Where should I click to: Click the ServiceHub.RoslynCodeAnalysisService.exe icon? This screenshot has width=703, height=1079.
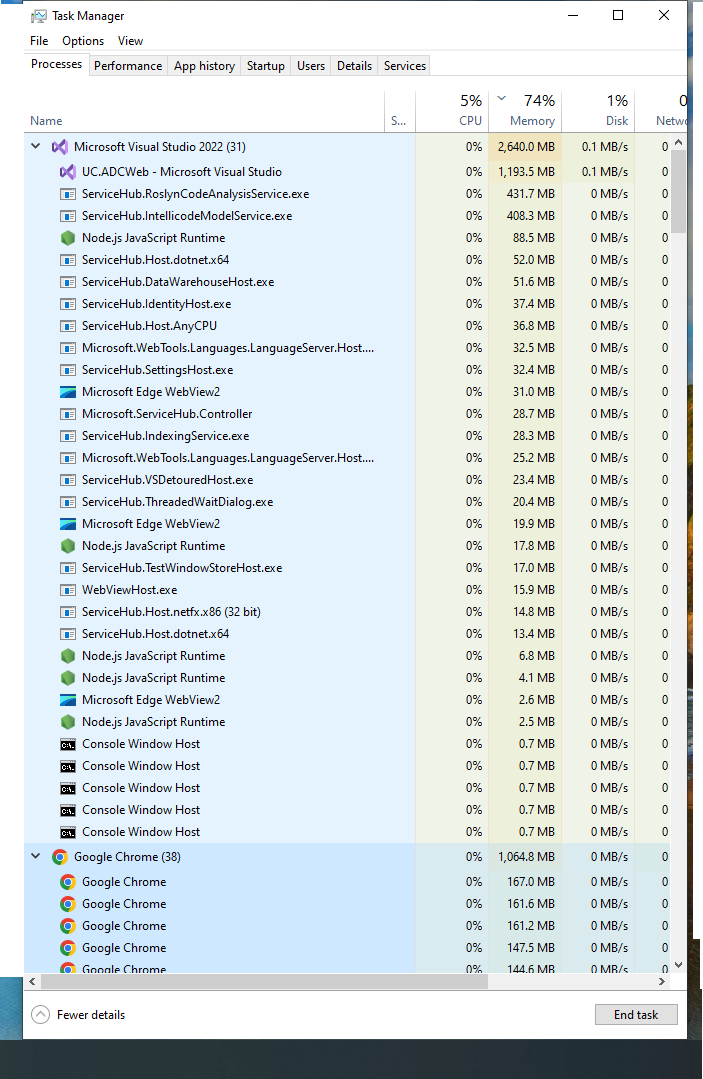point(67,194)
